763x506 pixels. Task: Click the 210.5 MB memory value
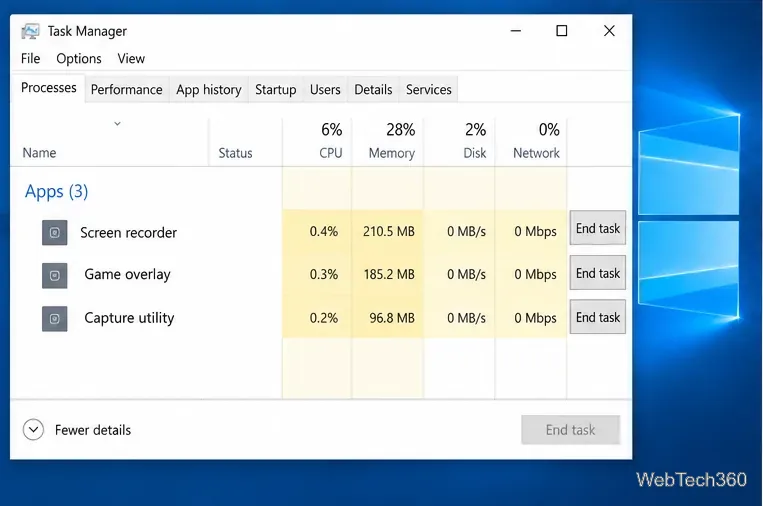(389, 231)
